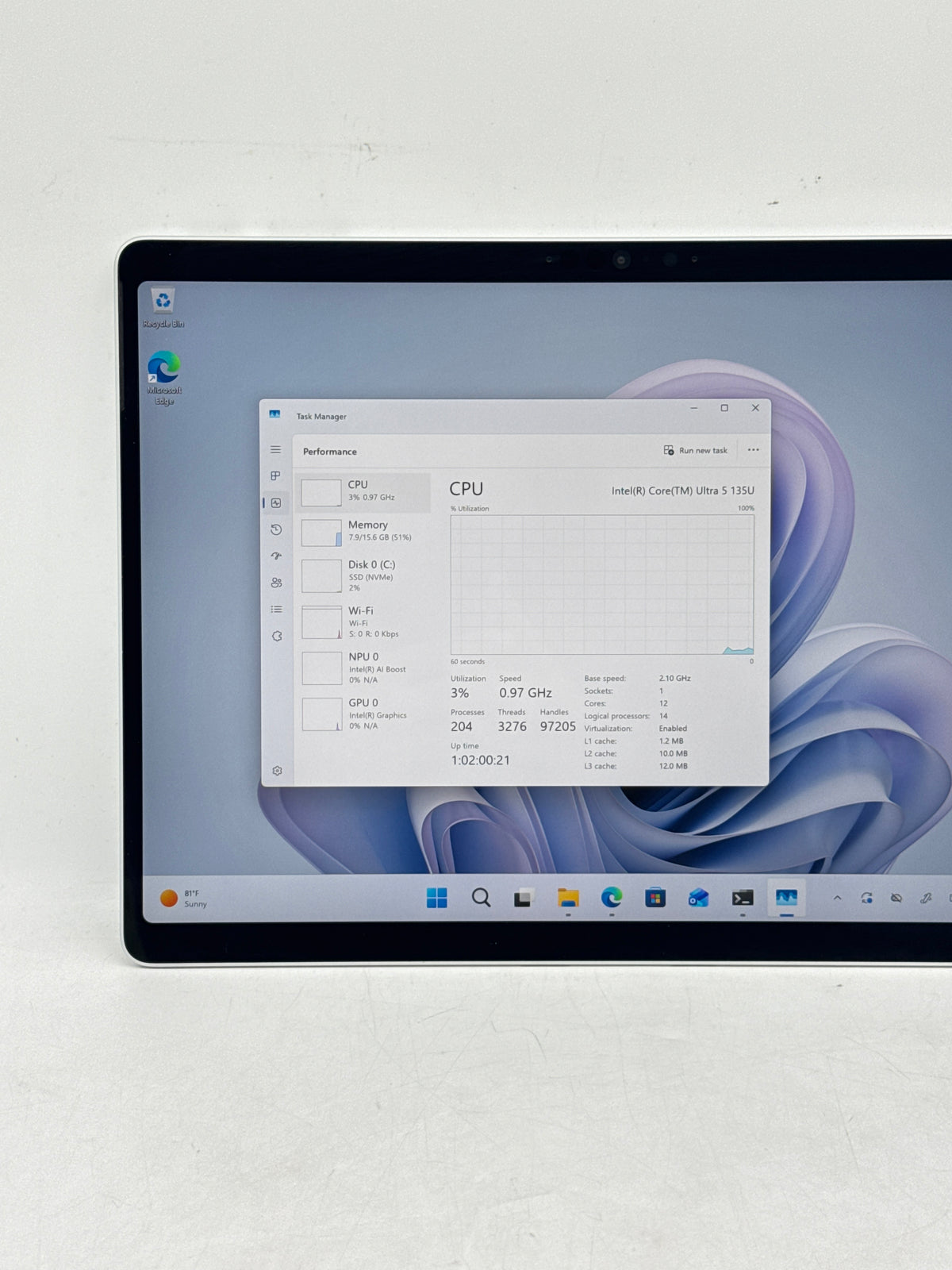Open Windows Start menu on taskbar
This screenshot has height=1270, width=952.
437,898
